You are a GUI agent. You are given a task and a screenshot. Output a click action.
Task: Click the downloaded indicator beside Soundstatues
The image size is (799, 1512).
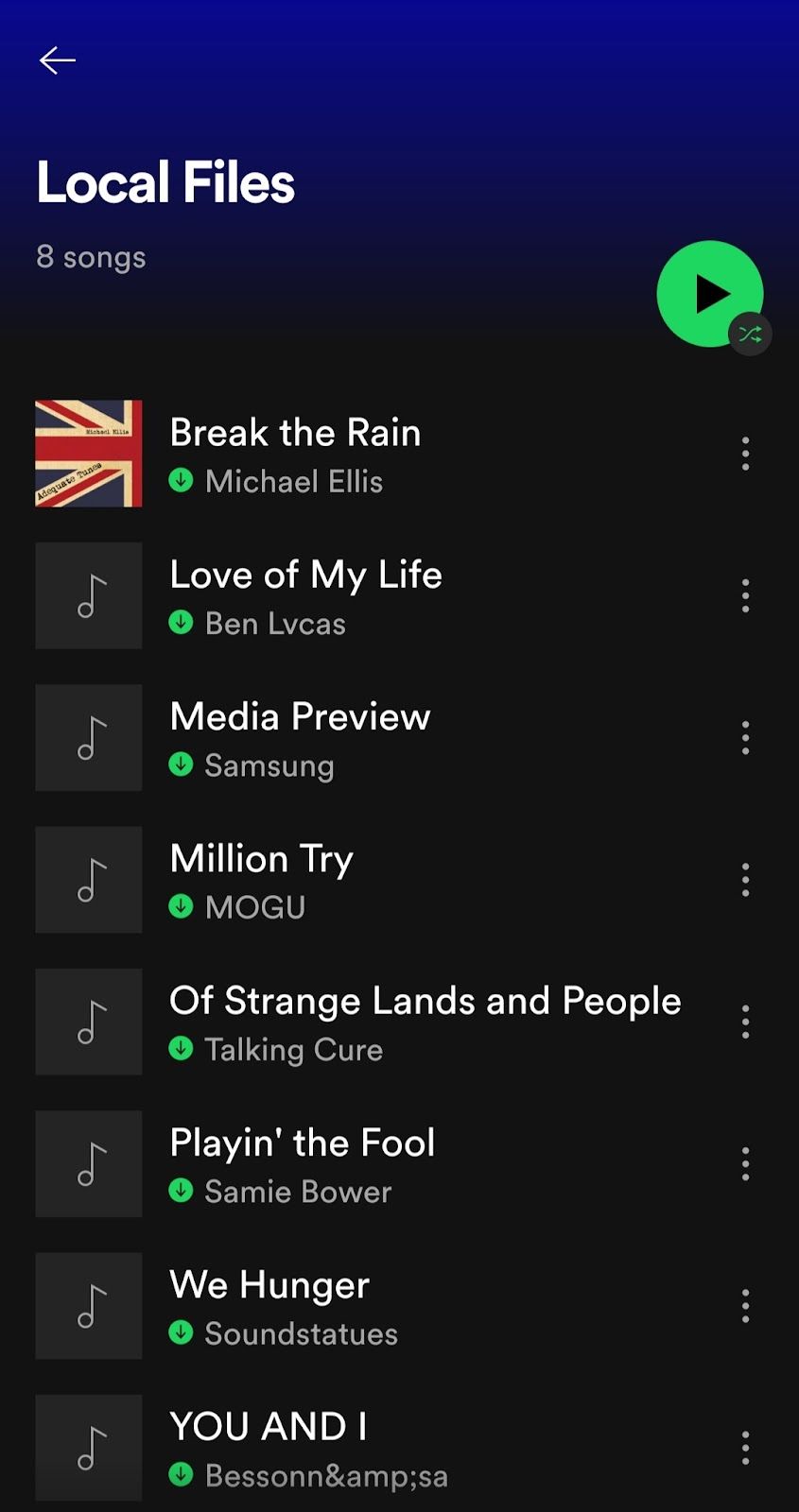point(181,1332)
